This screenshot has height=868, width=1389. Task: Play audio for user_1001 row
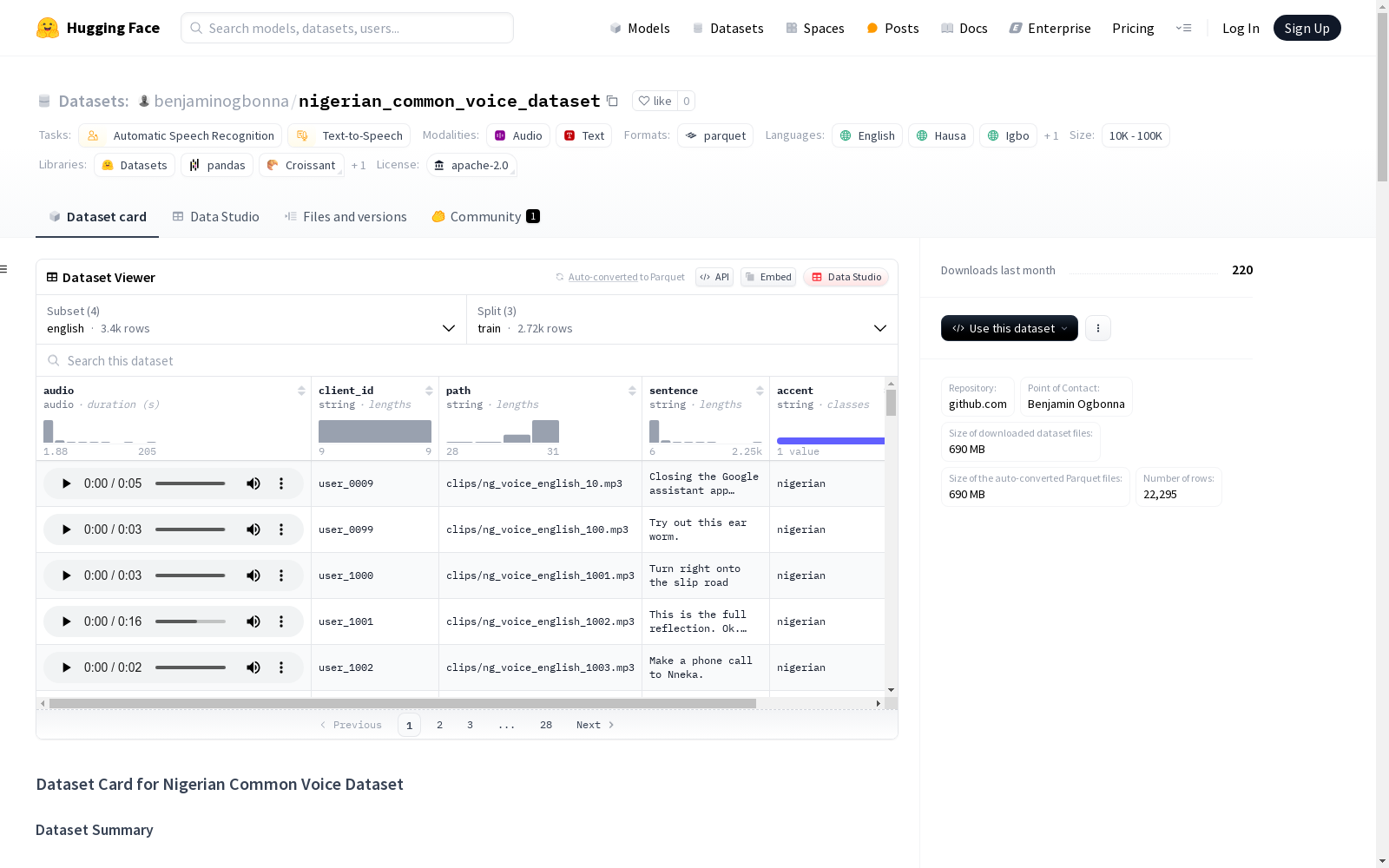pos(66,621)
